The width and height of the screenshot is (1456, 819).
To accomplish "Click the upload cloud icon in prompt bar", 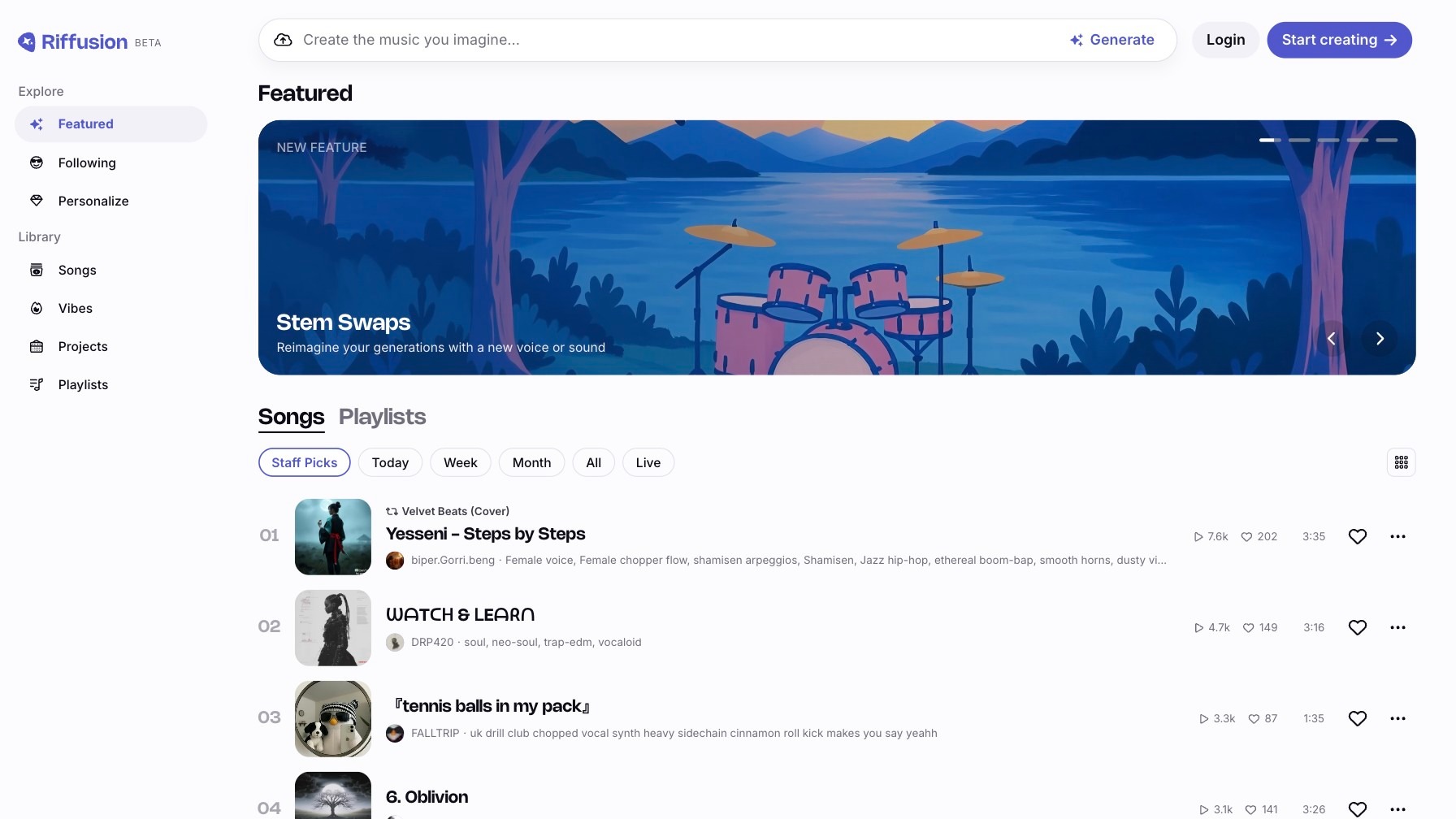I will [x=283, y=40].
